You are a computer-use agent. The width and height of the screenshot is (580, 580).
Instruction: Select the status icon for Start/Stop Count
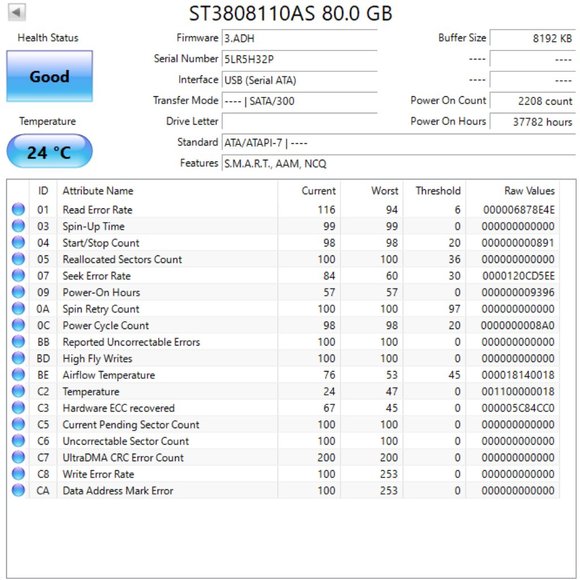pyautogui.click(x=18, y=243)
